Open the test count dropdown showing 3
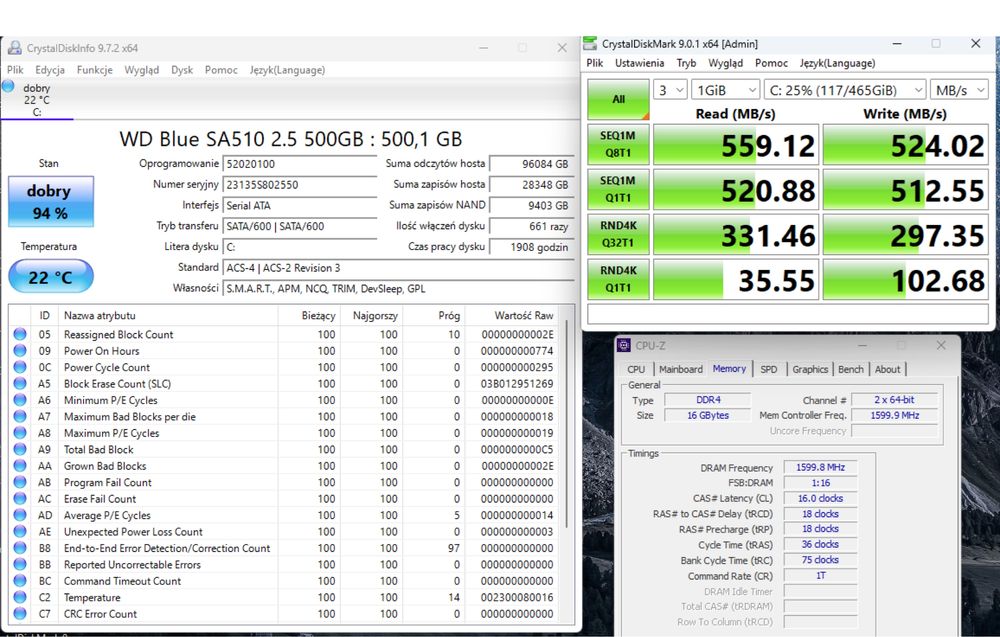Image resolution: width=1000 pixels, height=637 pixels. (x=670, y=90)
